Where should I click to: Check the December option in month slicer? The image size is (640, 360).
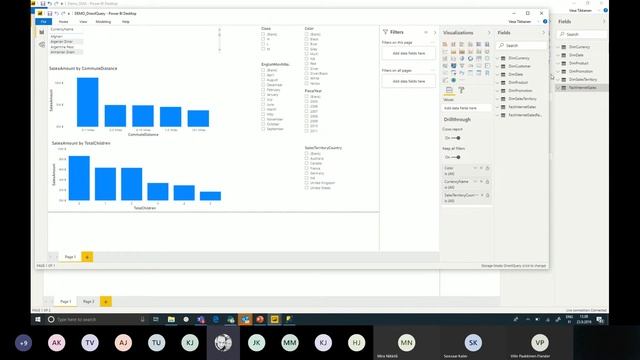(263, 85)
